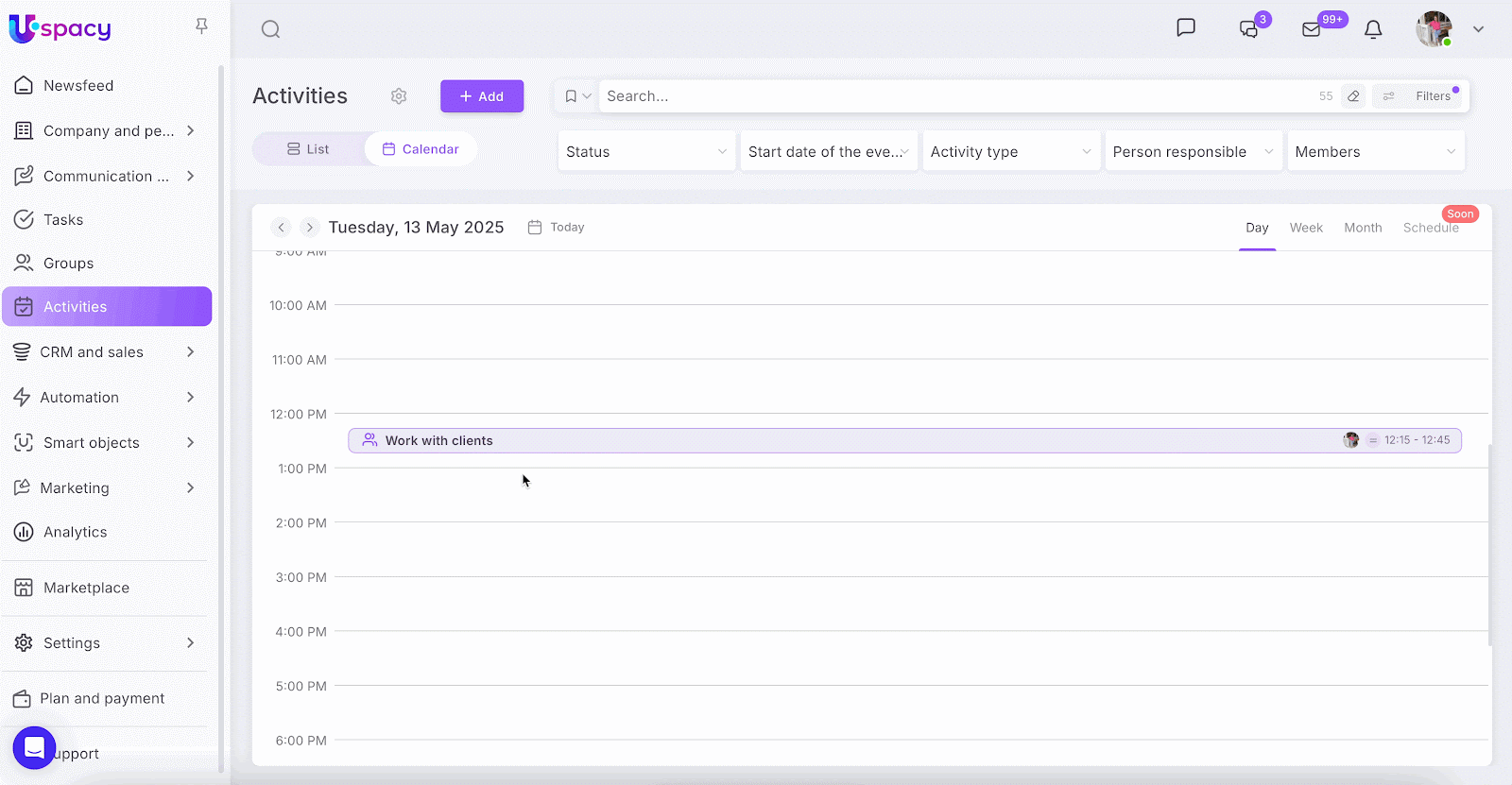
Task: Open the Support chat widget button
Action: (x=34, y=748)
